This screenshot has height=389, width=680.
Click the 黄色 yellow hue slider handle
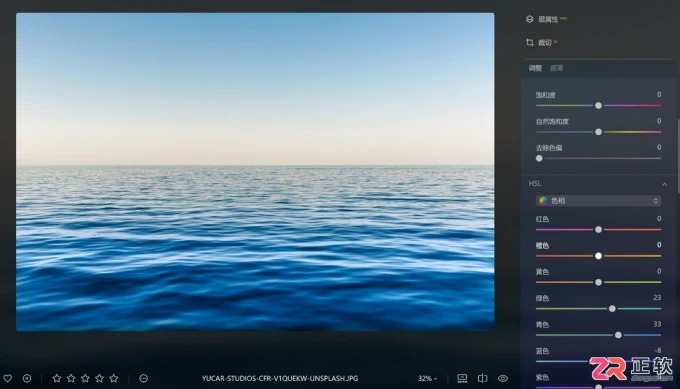[x=598, y=282]
